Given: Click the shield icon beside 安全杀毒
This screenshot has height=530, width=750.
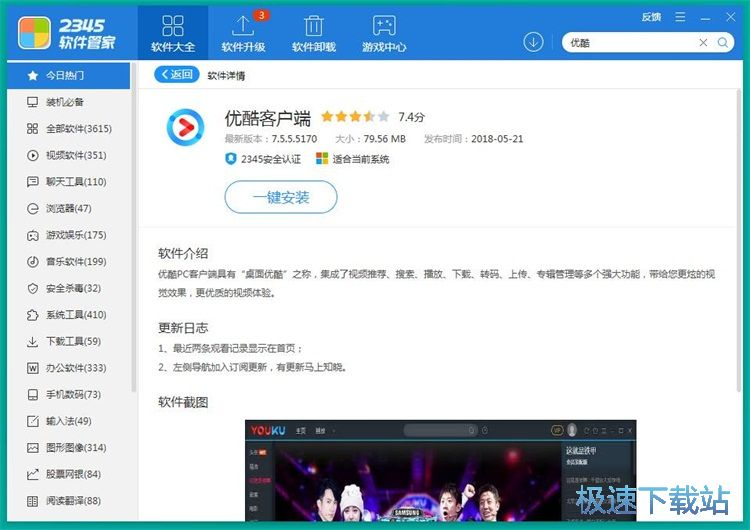Looking at the screenshot, I should point(33,288).
